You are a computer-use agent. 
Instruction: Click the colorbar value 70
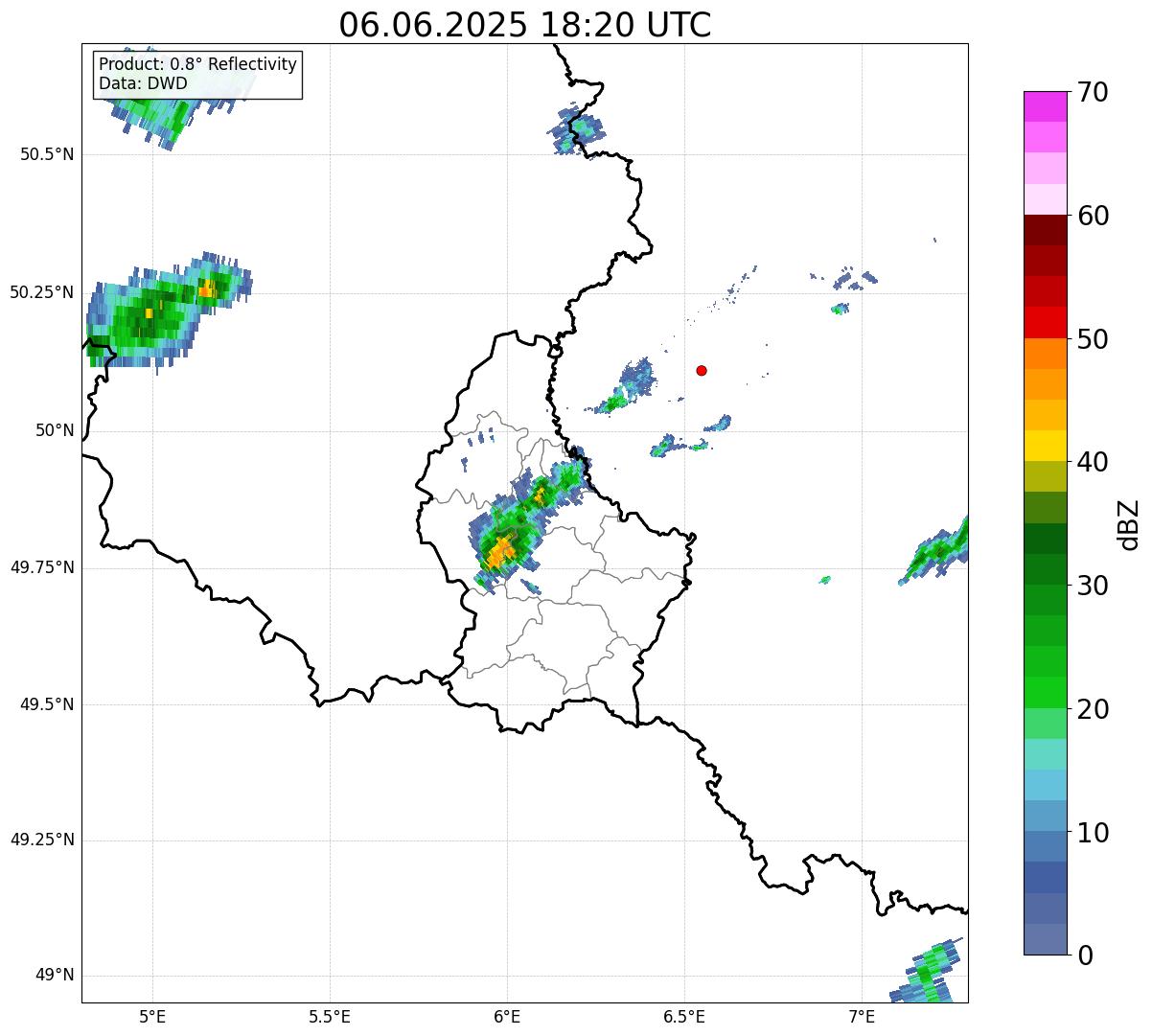tap(1093, 92)
